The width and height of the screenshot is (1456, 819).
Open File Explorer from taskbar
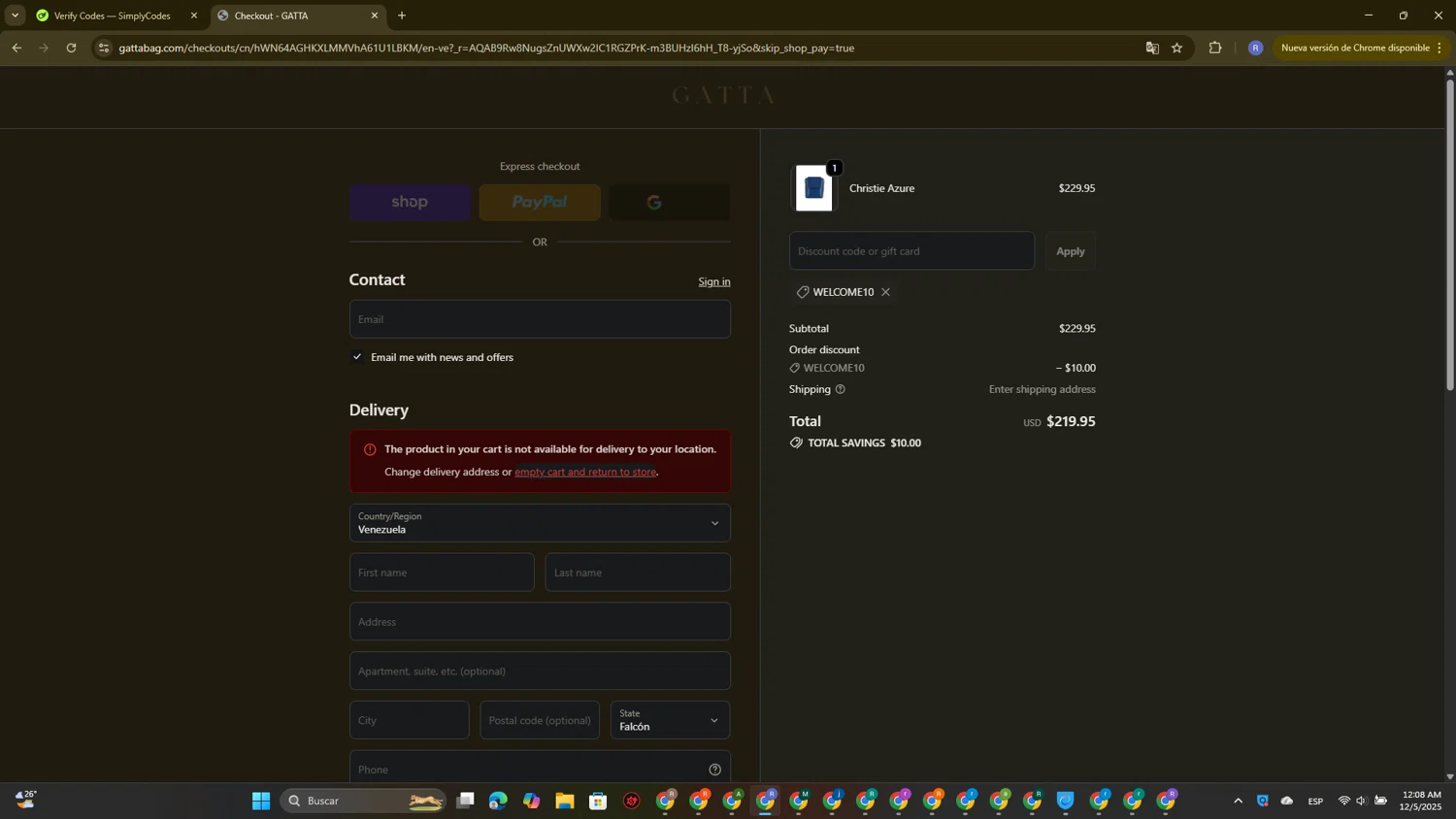point(565,801)
